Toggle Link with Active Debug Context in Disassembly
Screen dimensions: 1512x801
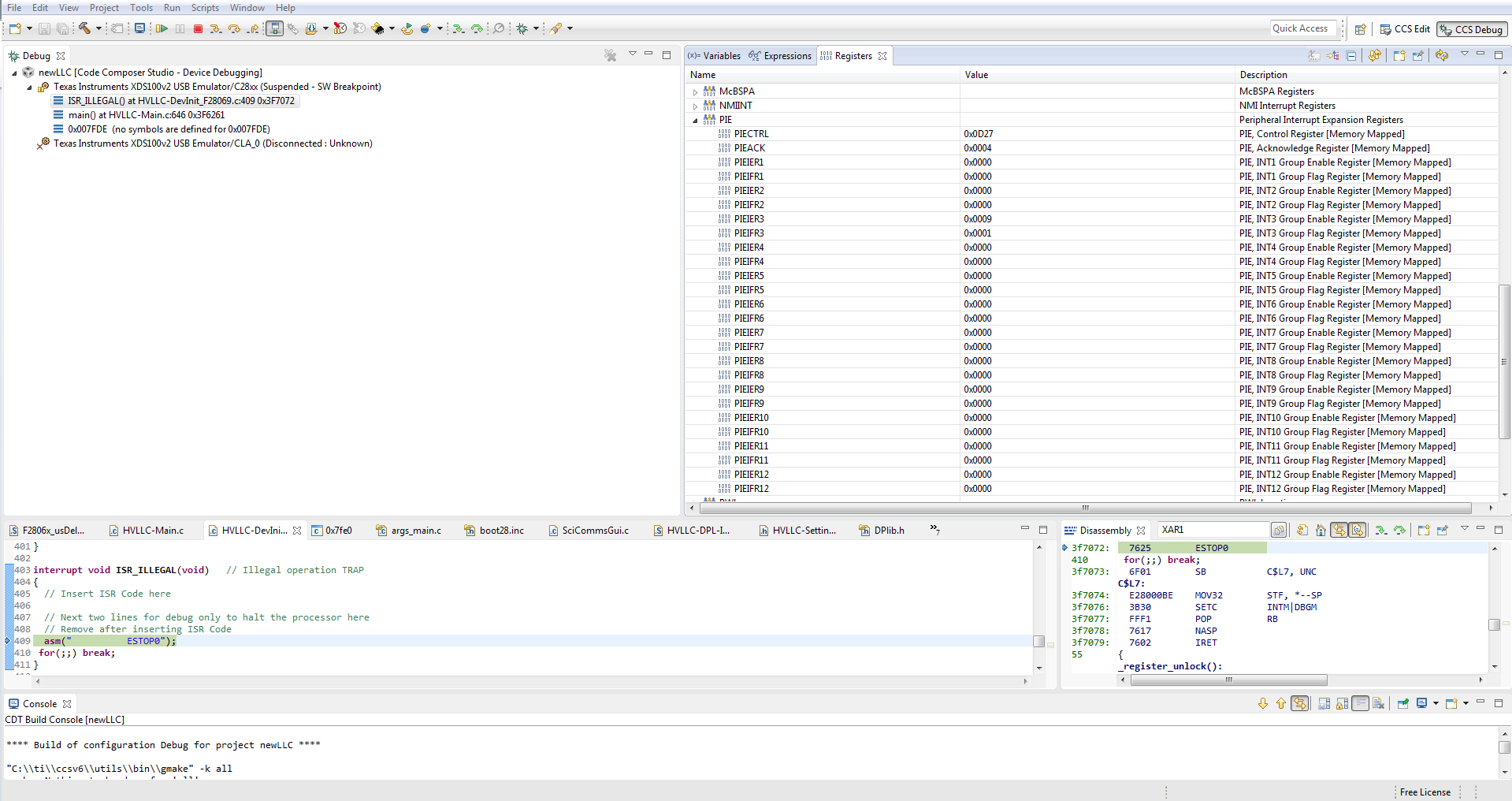click(1339, 530)
